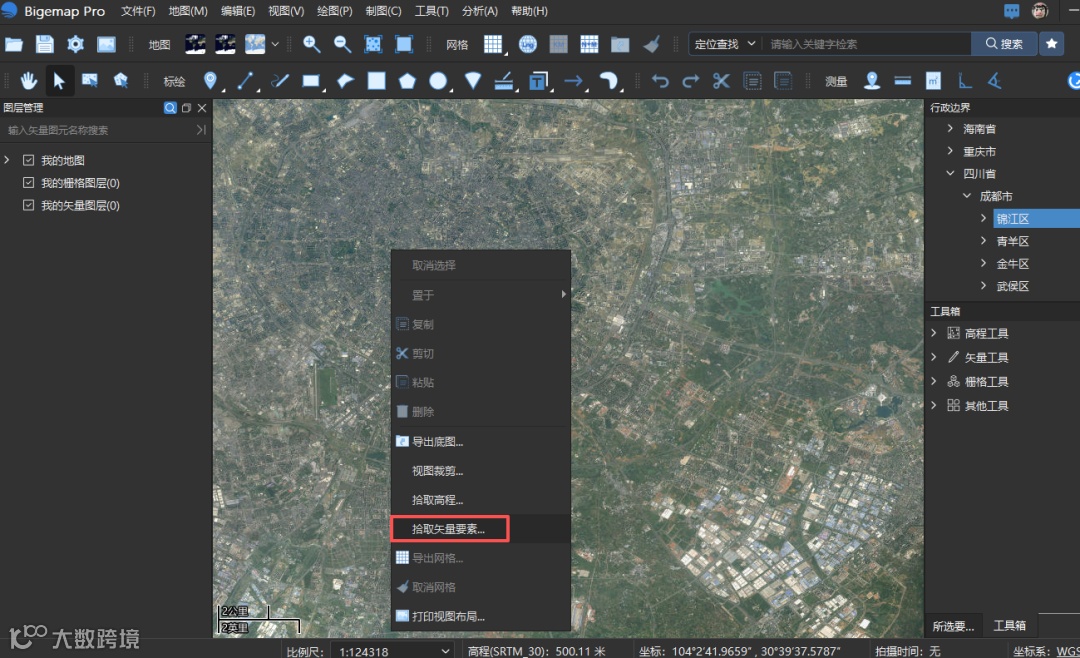Image resolution: width=1080 pixels, height=658 pixels.
Task: Click the undo arrow icon
Action: [660, 81]
